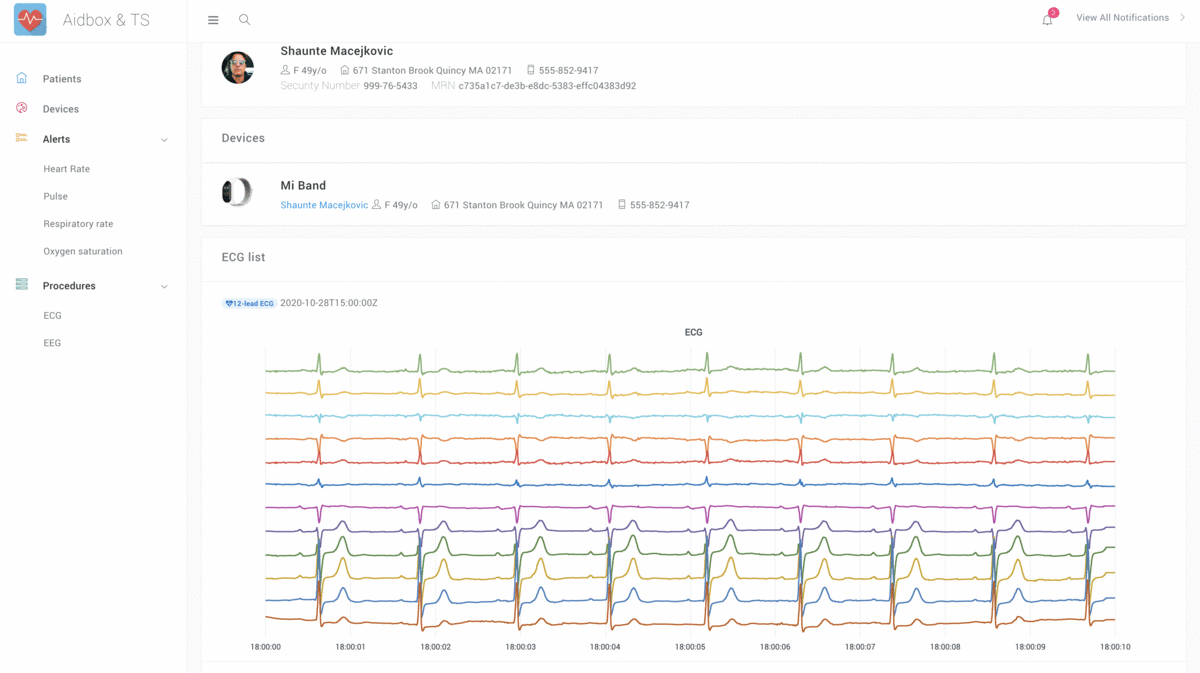Click View All Notifications link
The width and height of the screenshot is (1200, 673).
(1122, 18)
